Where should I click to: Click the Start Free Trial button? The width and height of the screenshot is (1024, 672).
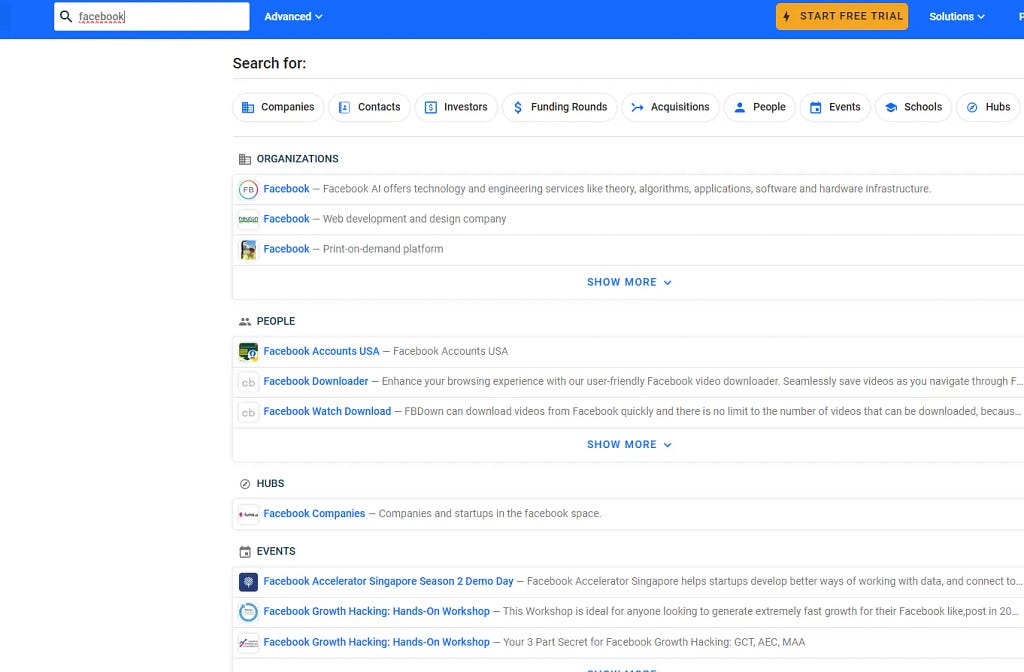pyautogui.click(x=842, y=16)
